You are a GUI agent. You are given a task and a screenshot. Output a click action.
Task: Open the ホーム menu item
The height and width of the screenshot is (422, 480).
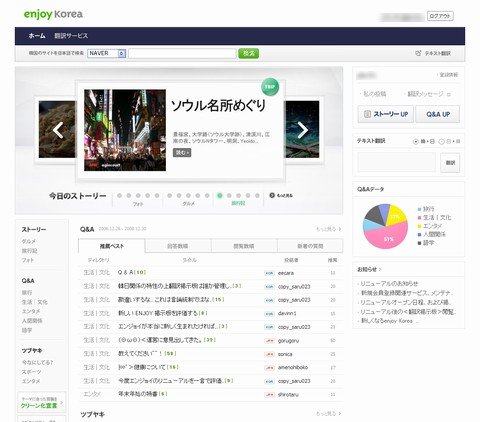[37, 36]
